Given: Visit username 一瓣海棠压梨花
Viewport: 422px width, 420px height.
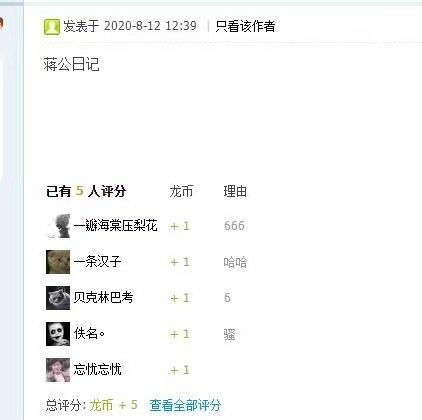Looking at the screenshot, I should tap(115, 226).
